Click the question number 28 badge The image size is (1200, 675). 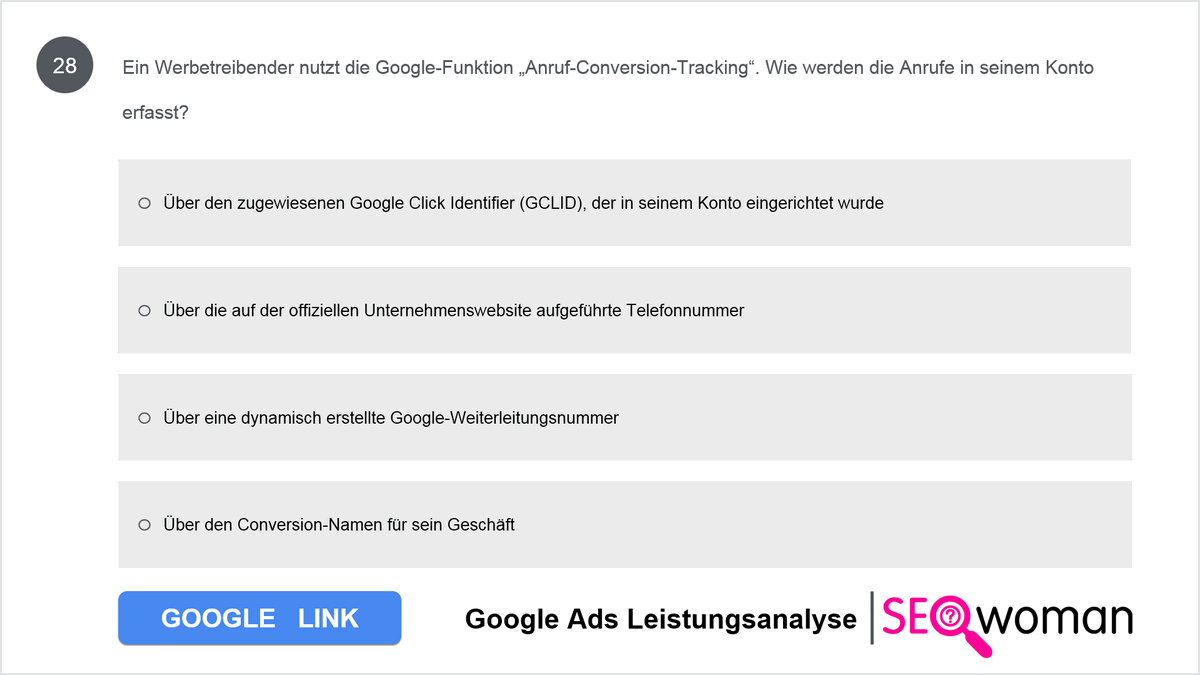65,67
